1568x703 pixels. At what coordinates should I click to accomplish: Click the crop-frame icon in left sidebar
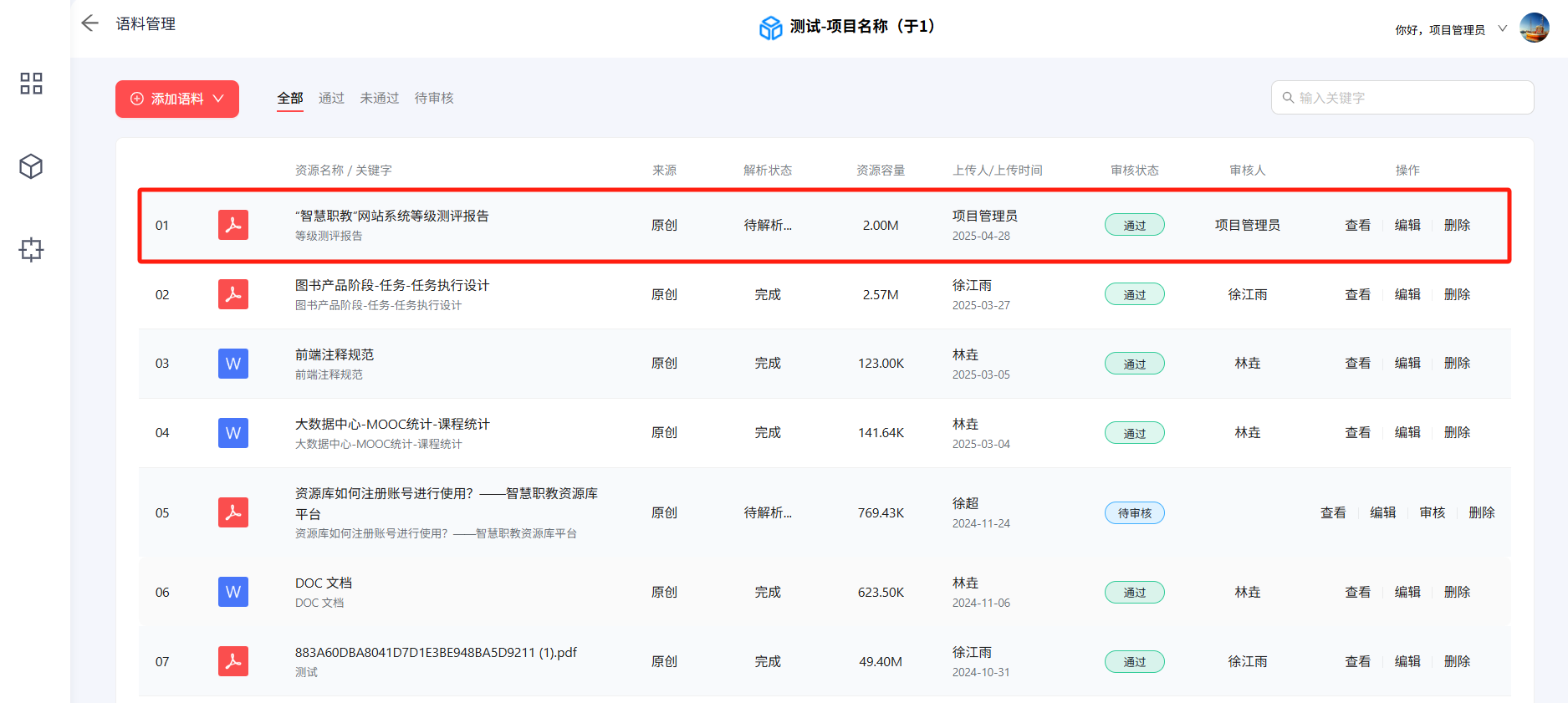[31, 249]
